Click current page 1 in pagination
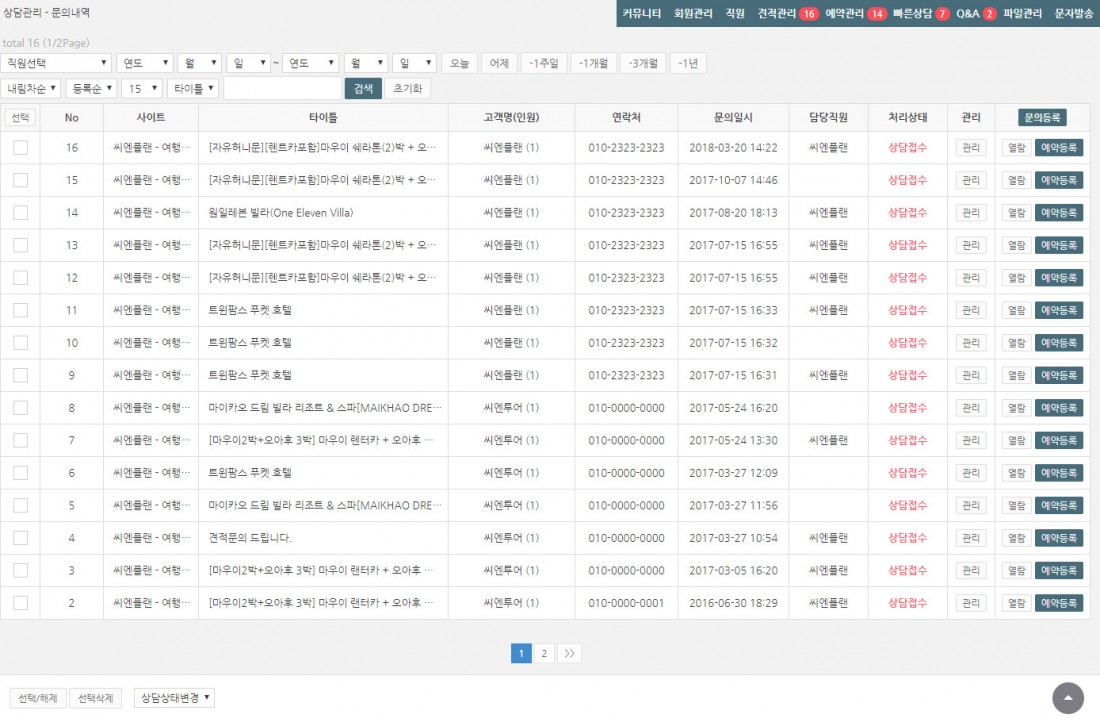This screenshot has width=1100, height=722. pos(521,653)
